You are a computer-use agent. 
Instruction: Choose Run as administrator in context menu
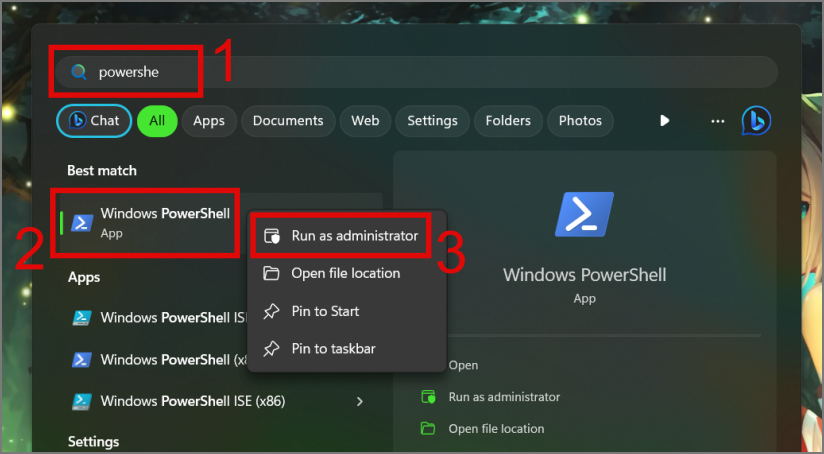tap(347, 236)
